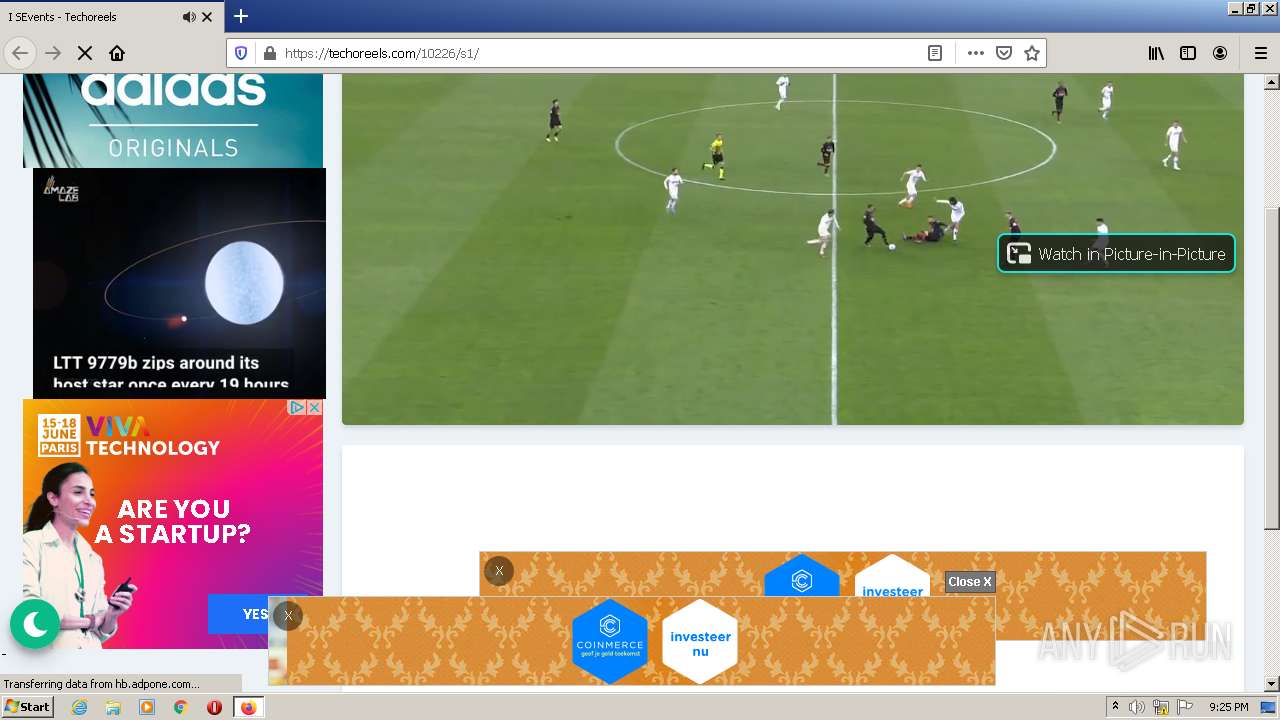Click the scrollbar down arrow
1280x720 pixels.
click(1272, 684)
